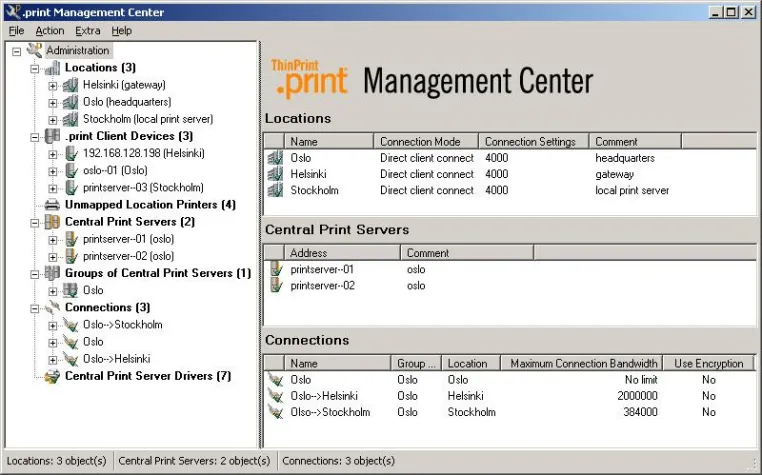Click the Oslo-->Helsinki connection icon in tree
Image resolution: width=762 pixels, height=475 pixels.
click(x=70, y=359)
